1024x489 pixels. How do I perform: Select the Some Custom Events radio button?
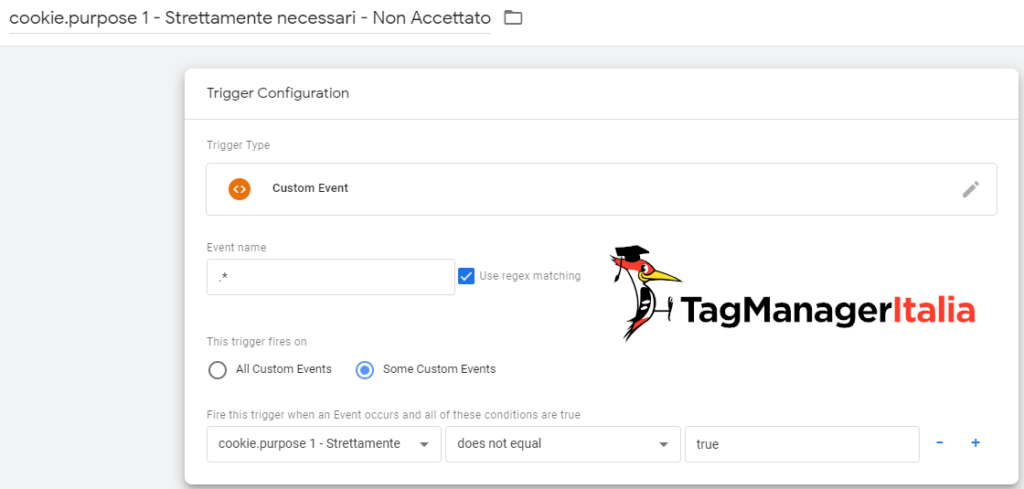(365, 370)
